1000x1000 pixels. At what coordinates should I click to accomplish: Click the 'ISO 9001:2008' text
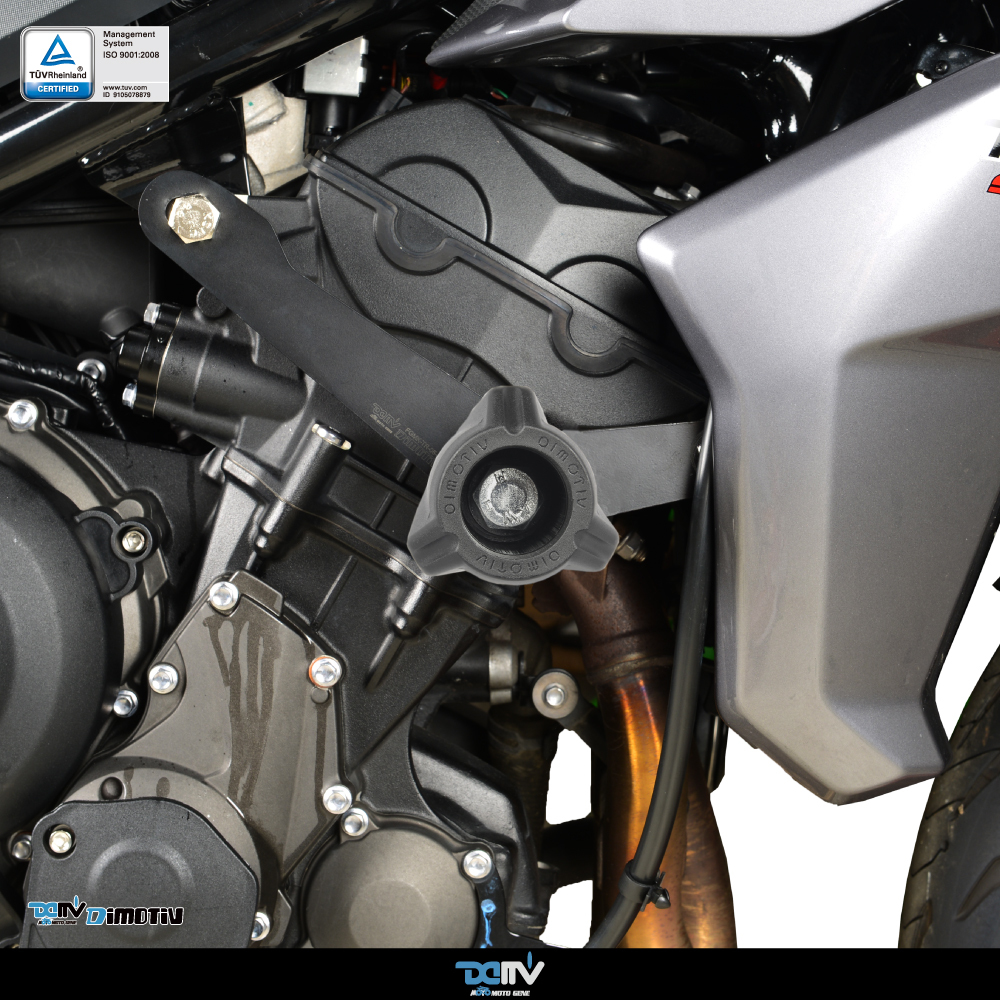click(x=131, y=55)
